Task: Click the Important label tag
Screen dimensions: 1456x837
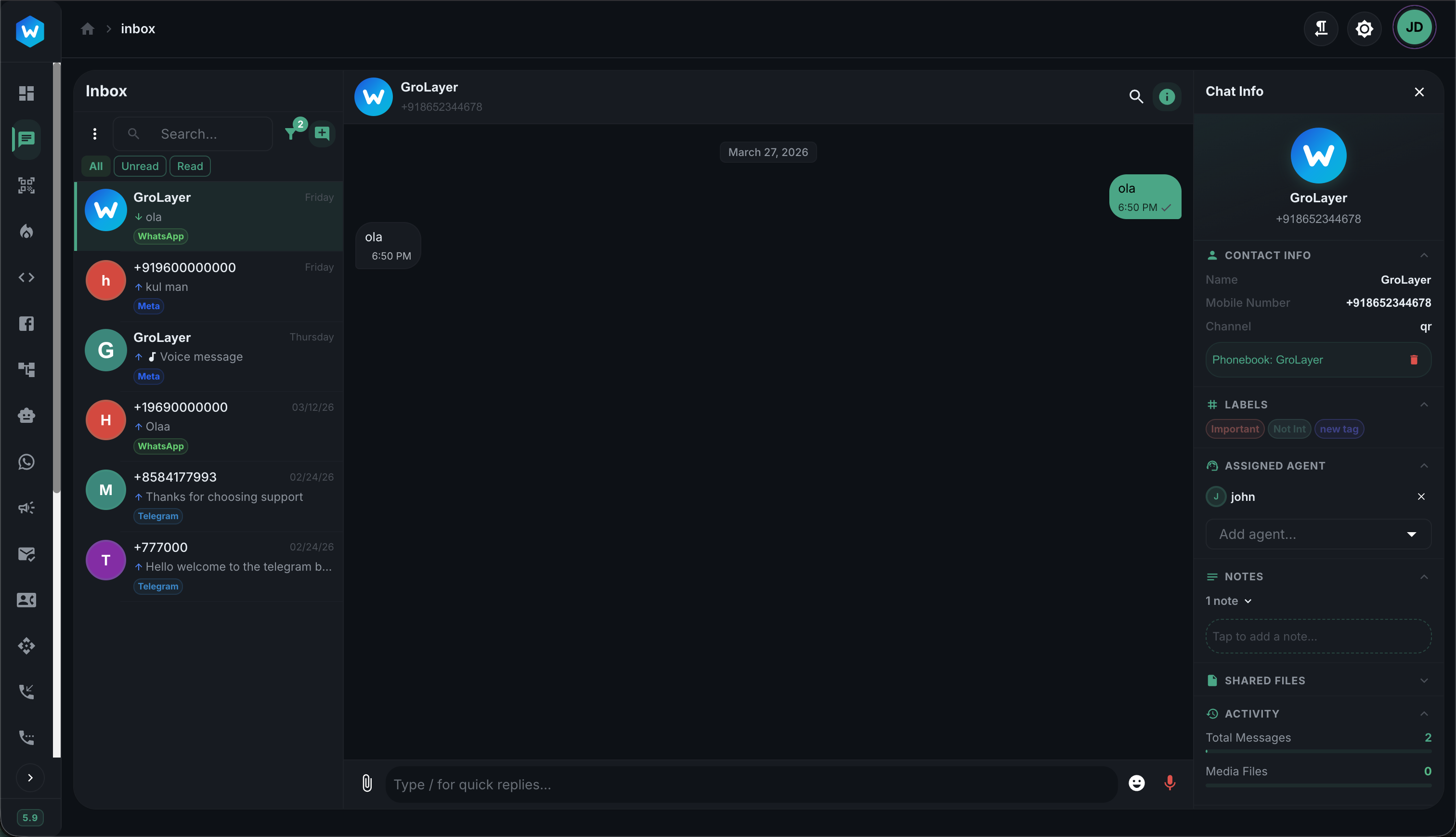Action: (x=1235, y=429)
